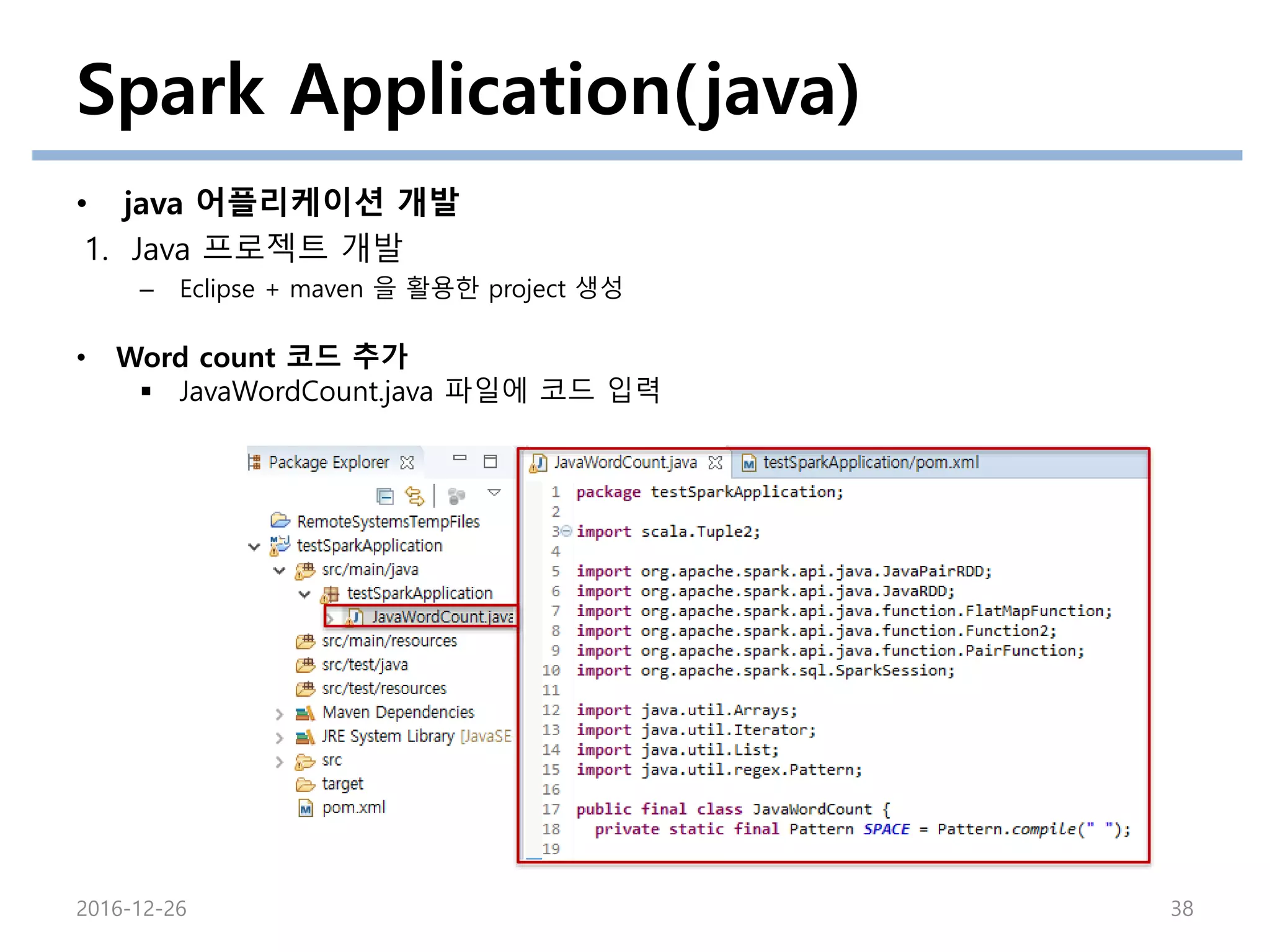
Task: Select JavaWordCount.java in Package Explorer
Action: click(x=442, y=617)
